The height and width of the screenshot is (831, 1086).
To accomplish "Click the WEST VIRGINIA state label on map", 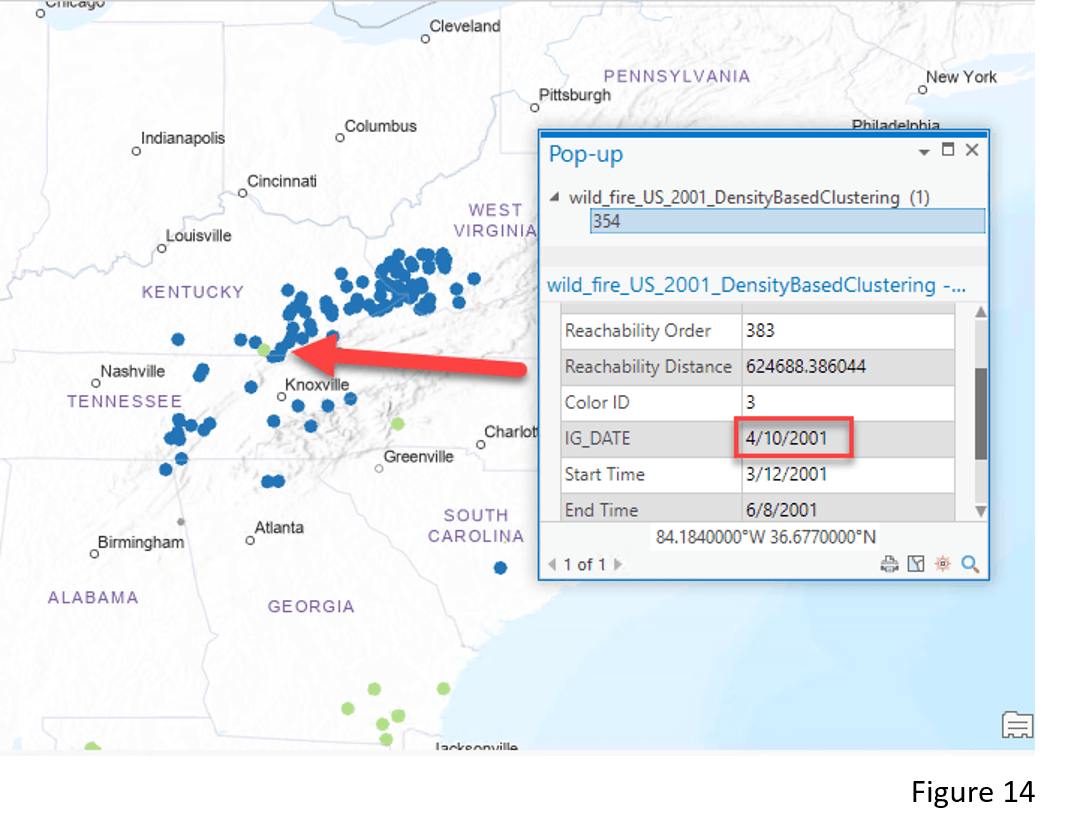I will click(495, 220).
